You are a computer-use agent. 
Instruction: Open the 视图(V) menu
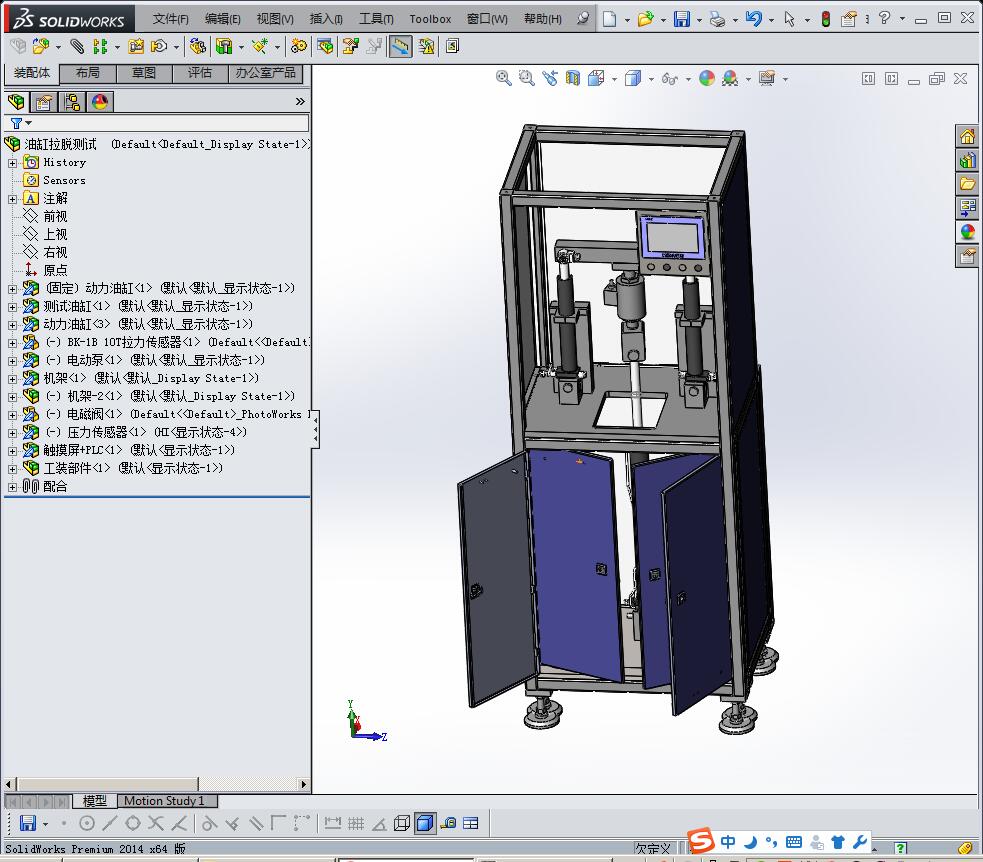click(x=275, y=19)
